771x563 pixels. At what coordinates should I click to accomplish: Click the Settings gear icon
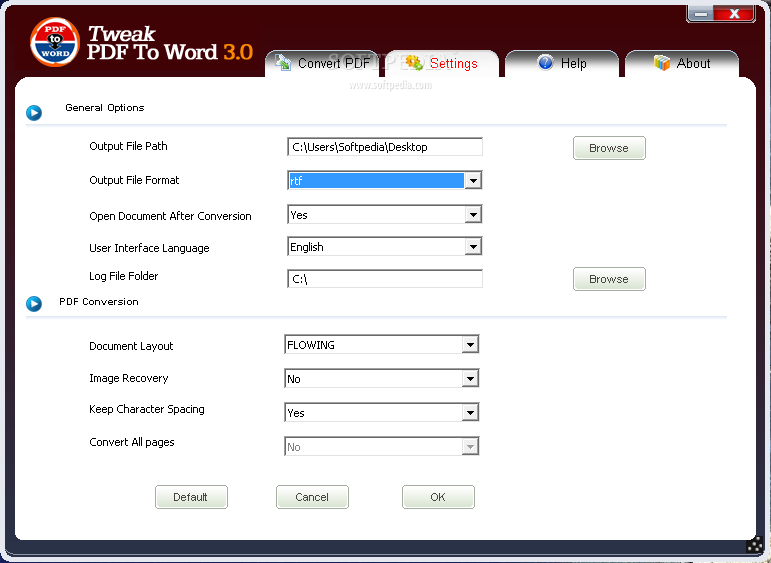(x=415, y=62)
